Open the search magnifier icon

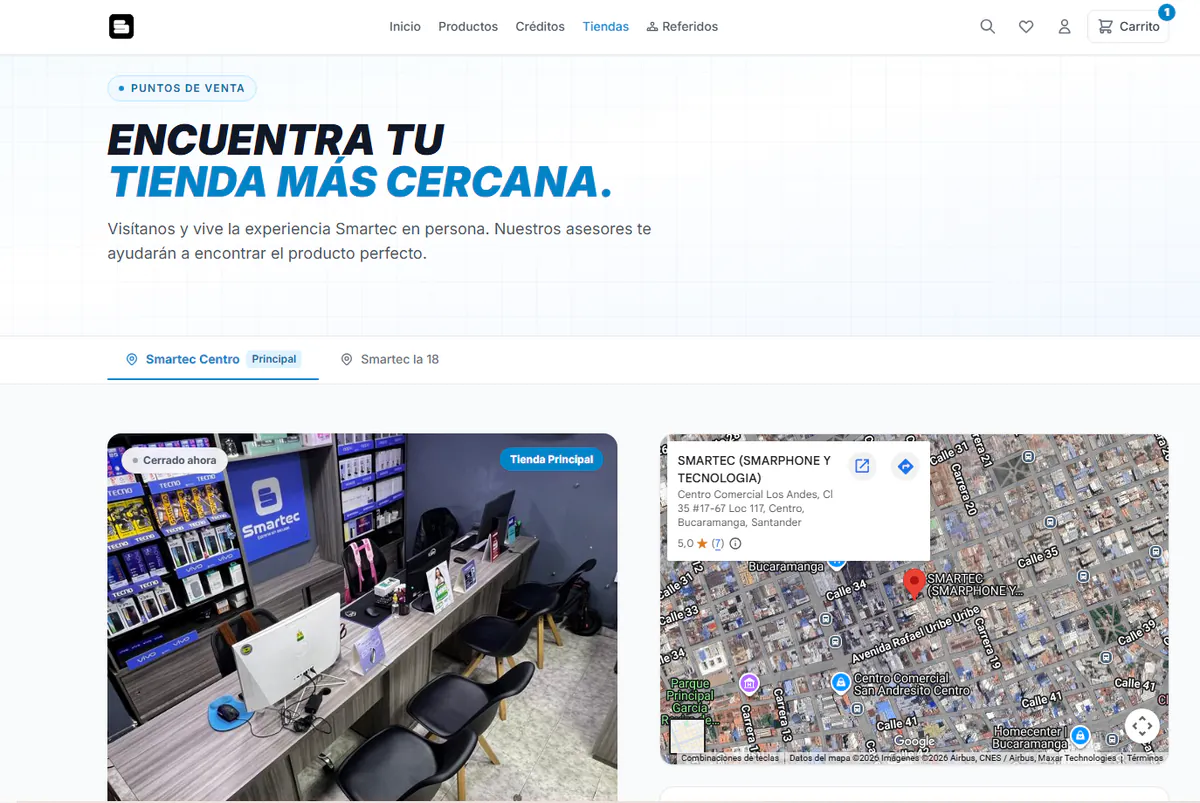tap(988, 27)
